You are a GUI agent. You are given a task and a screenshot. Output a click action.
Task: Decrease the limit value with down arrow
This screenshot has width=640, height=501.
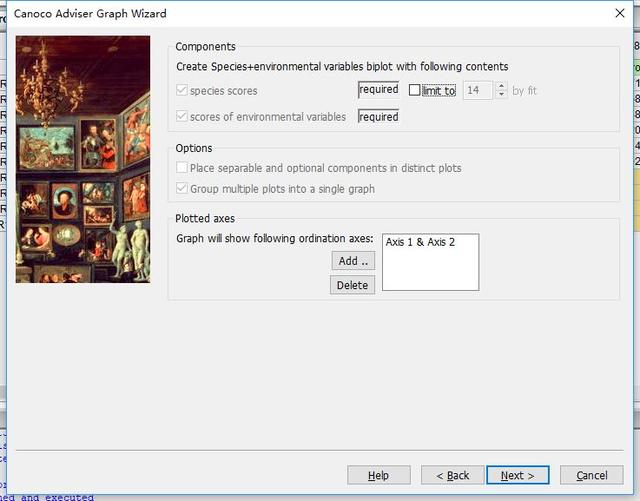pos(502,95)
